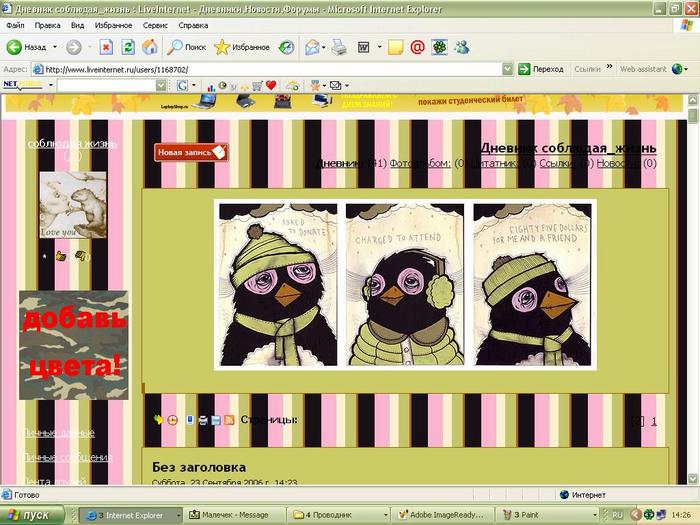Click the Love you avatar picture
700x525 pixels.
(x=73, y=205)
